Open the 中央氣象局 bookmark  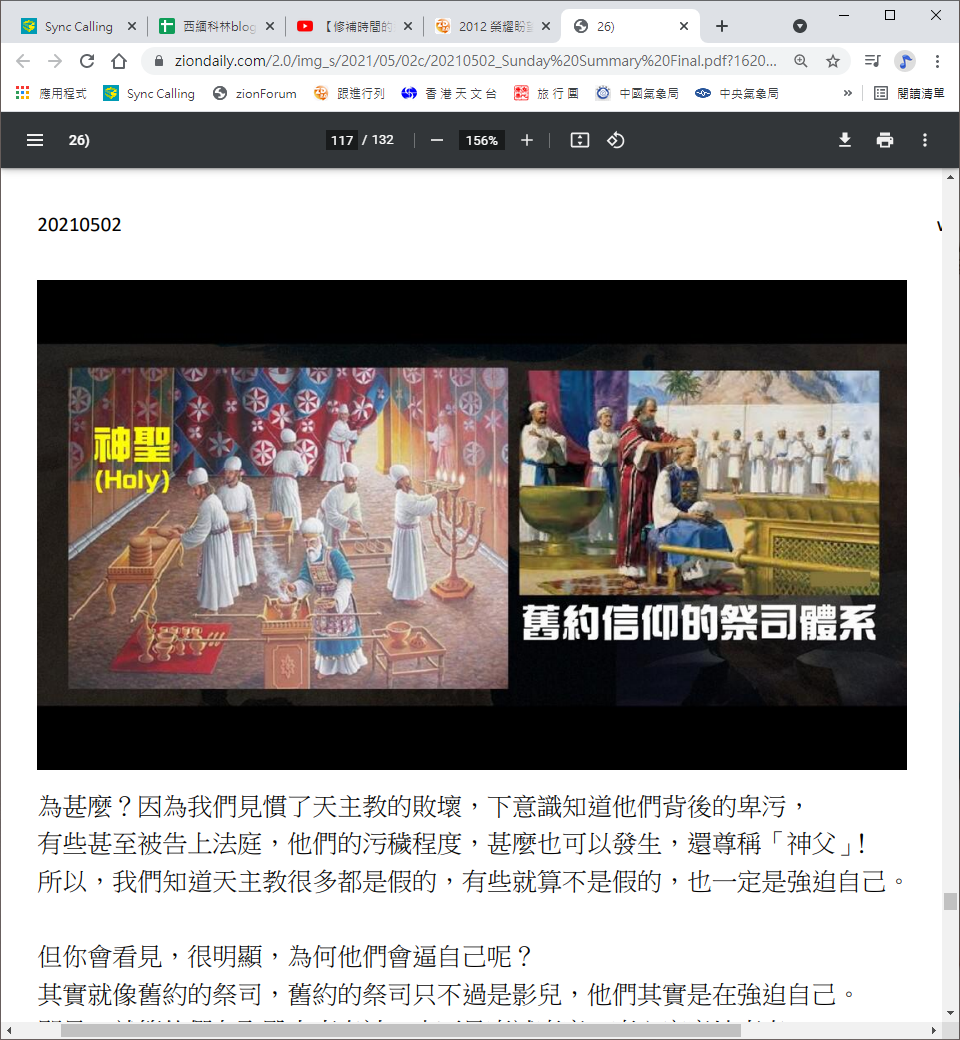[x=736, y=94]
